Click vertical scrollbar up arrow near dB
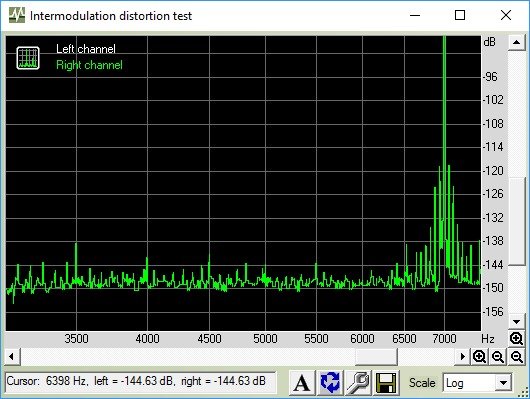Viewport: 530px width, 399px height. (x=516, y=42)
